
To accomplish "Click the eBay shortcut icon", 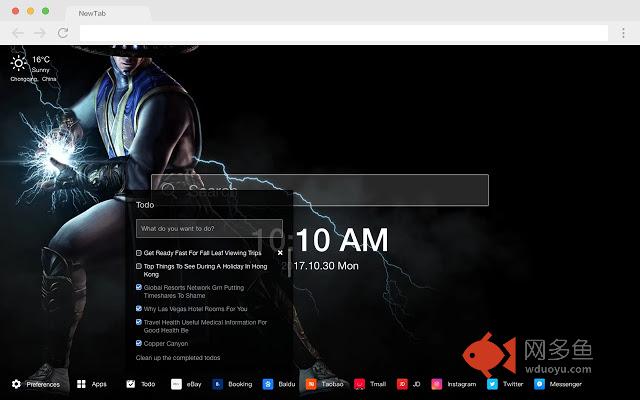I will (x=176, y=384).
